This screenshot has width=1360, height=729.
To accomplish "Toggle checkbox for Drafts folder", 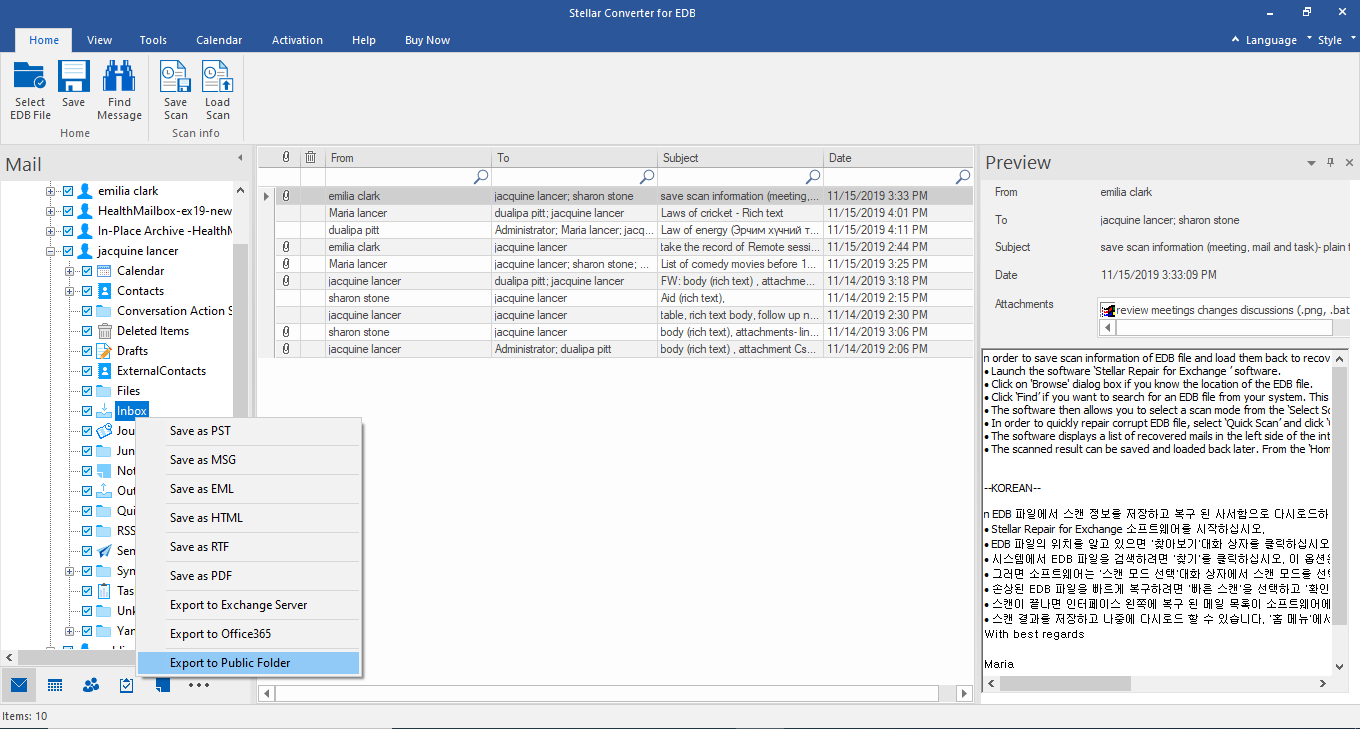I will click(87, 351).
